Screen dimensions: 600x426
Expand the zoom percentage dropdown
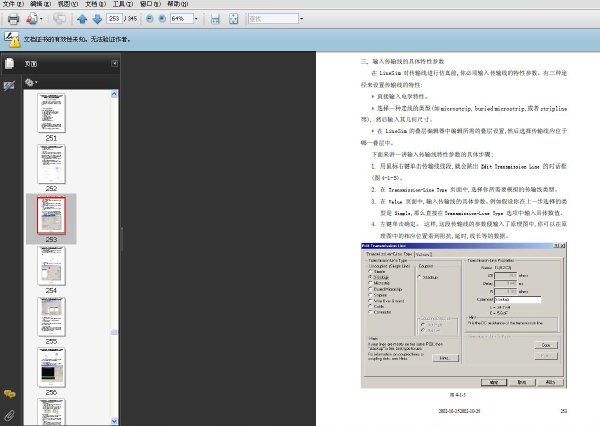coord(196,19)
